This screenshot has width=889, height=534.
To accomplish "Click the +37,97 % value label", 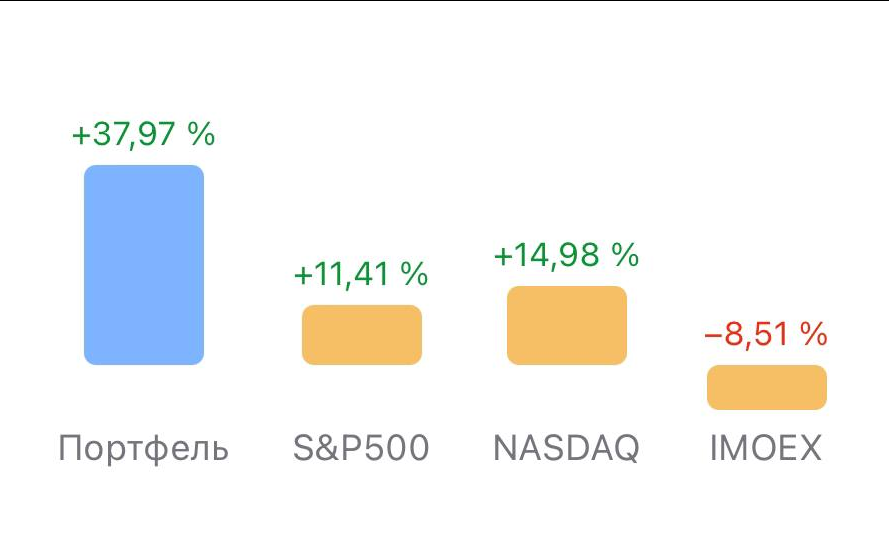I will (143, 134).
